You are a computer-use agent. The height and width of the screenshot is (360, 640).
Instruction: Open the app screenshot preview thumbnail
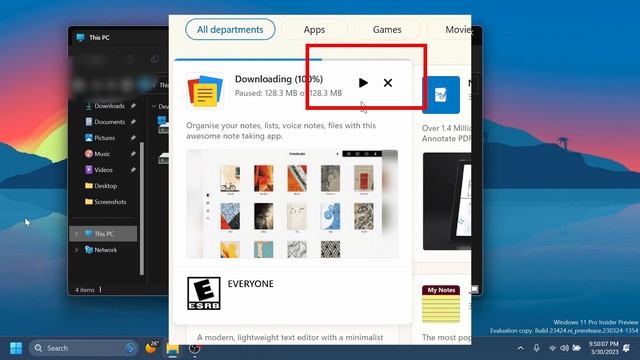pos(292,204)
